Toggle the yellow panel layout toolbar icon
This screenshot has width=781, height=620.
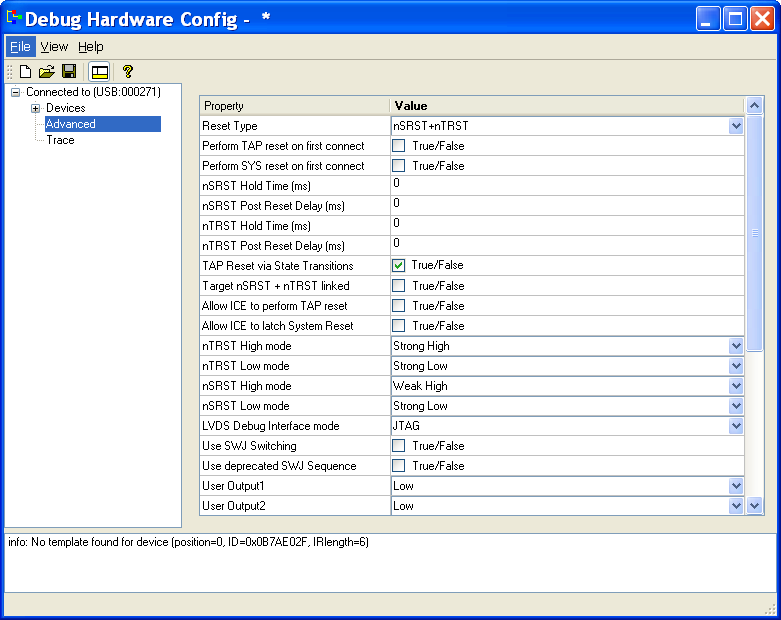coord(99,72)
